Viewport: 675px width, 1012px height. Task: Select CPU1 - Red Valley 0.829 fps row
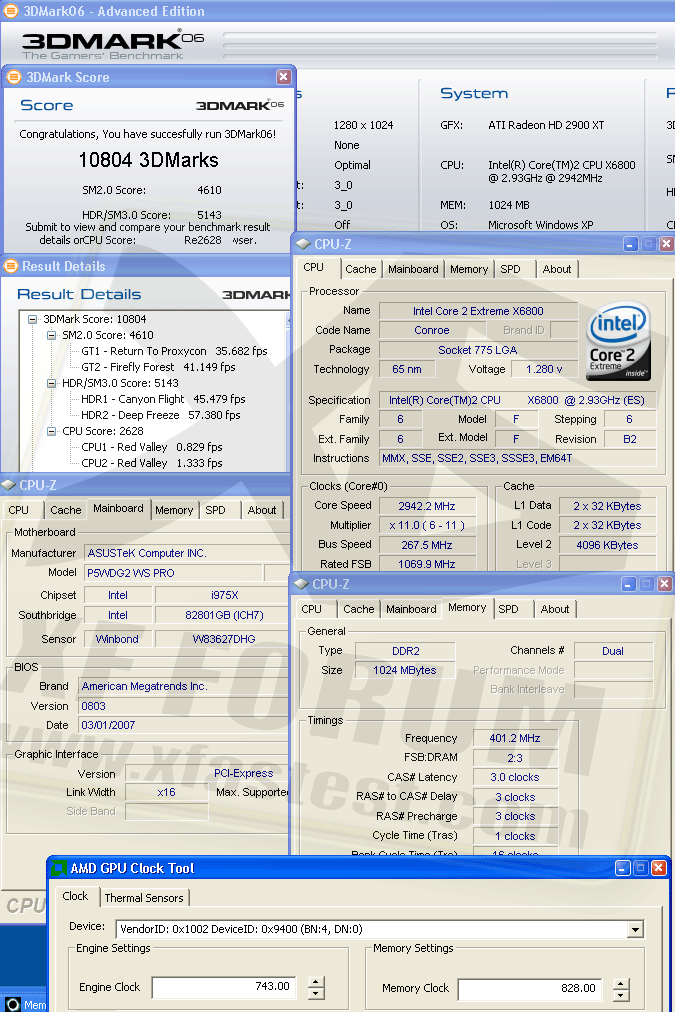point(152,447)
